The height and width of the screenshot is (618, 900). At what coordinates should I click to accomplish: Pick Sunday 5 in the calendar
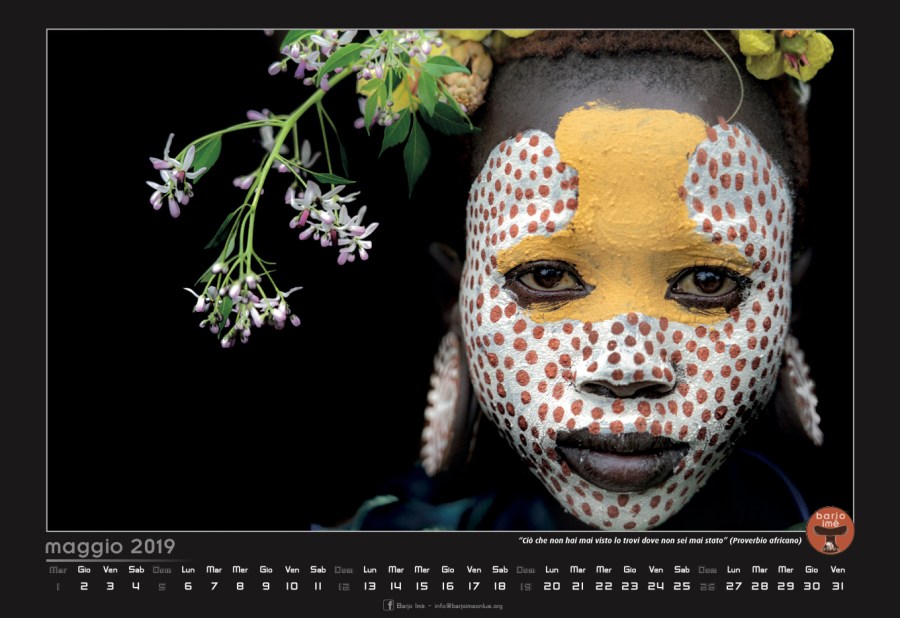[162, 586]
